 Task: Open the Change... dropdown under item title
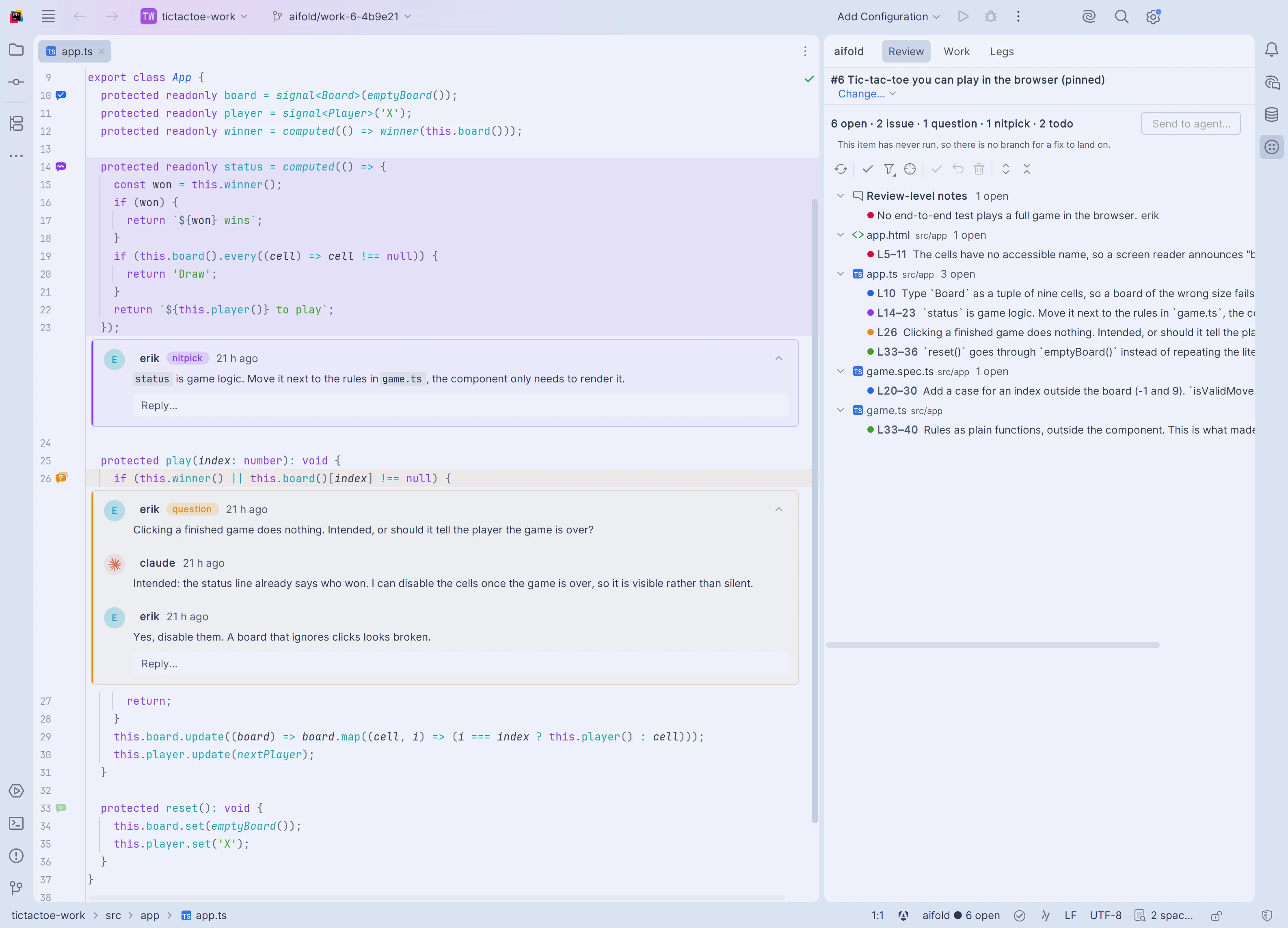coord(867,94)
